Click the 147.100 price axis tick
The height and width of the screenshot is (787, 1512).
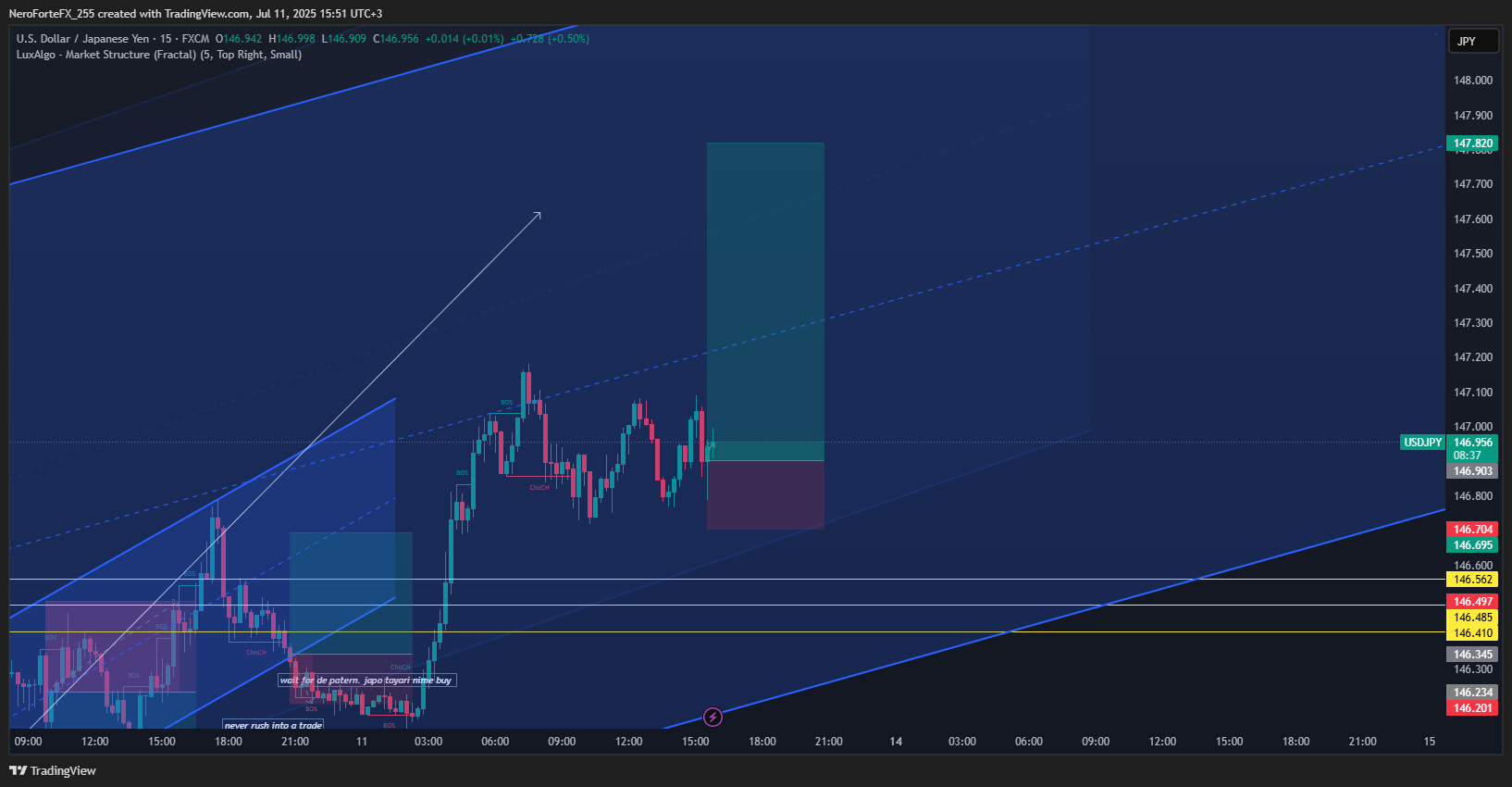point(1472,393)
